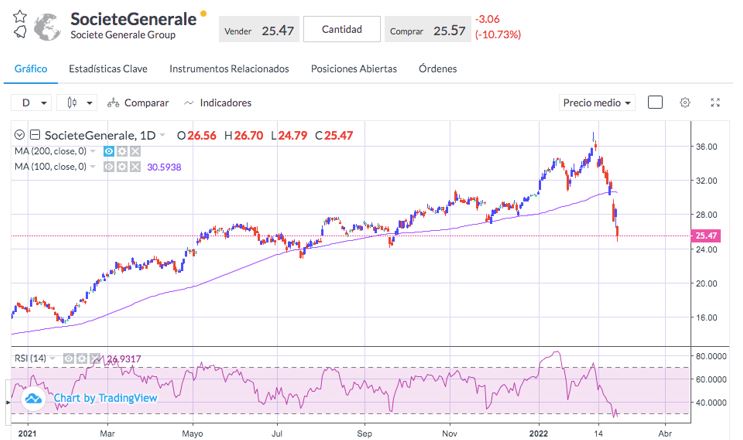Click the TradingView cloud logo
Viewport: 743px width, 440px height.
pyautogui.click(x=33, y=399)
